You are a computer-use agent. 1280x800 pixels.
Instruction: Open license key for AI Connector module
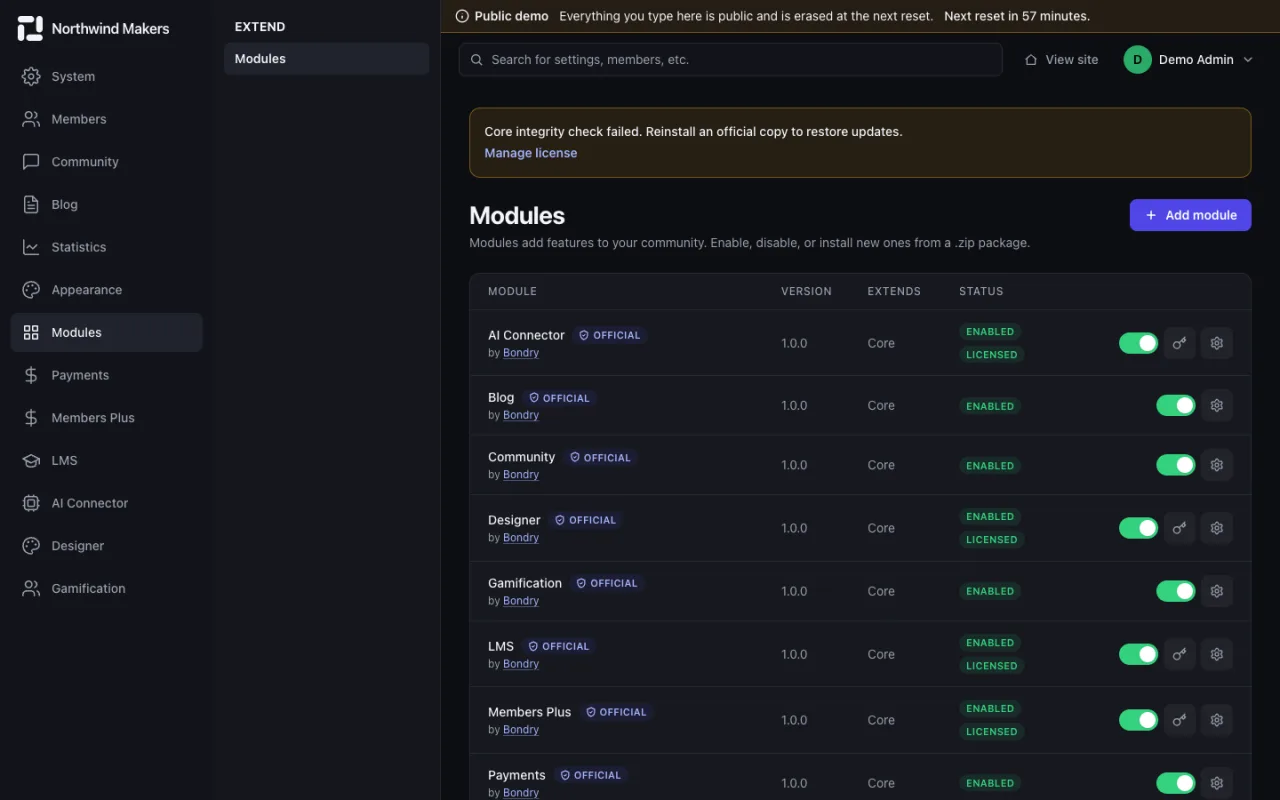point(1180,343)
